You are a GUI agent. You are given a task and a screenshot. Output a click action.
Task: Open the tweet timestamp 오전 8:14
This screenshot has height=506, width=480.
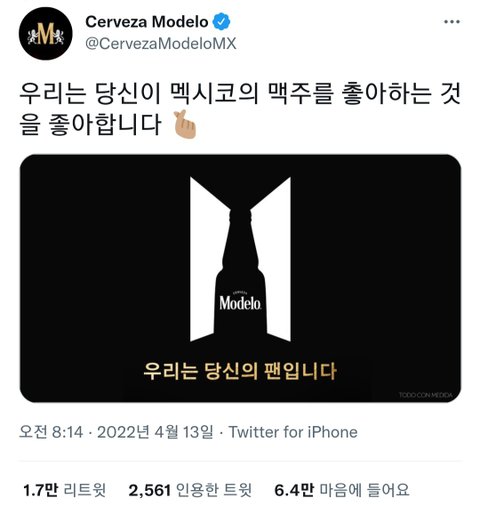pos(51,432)
